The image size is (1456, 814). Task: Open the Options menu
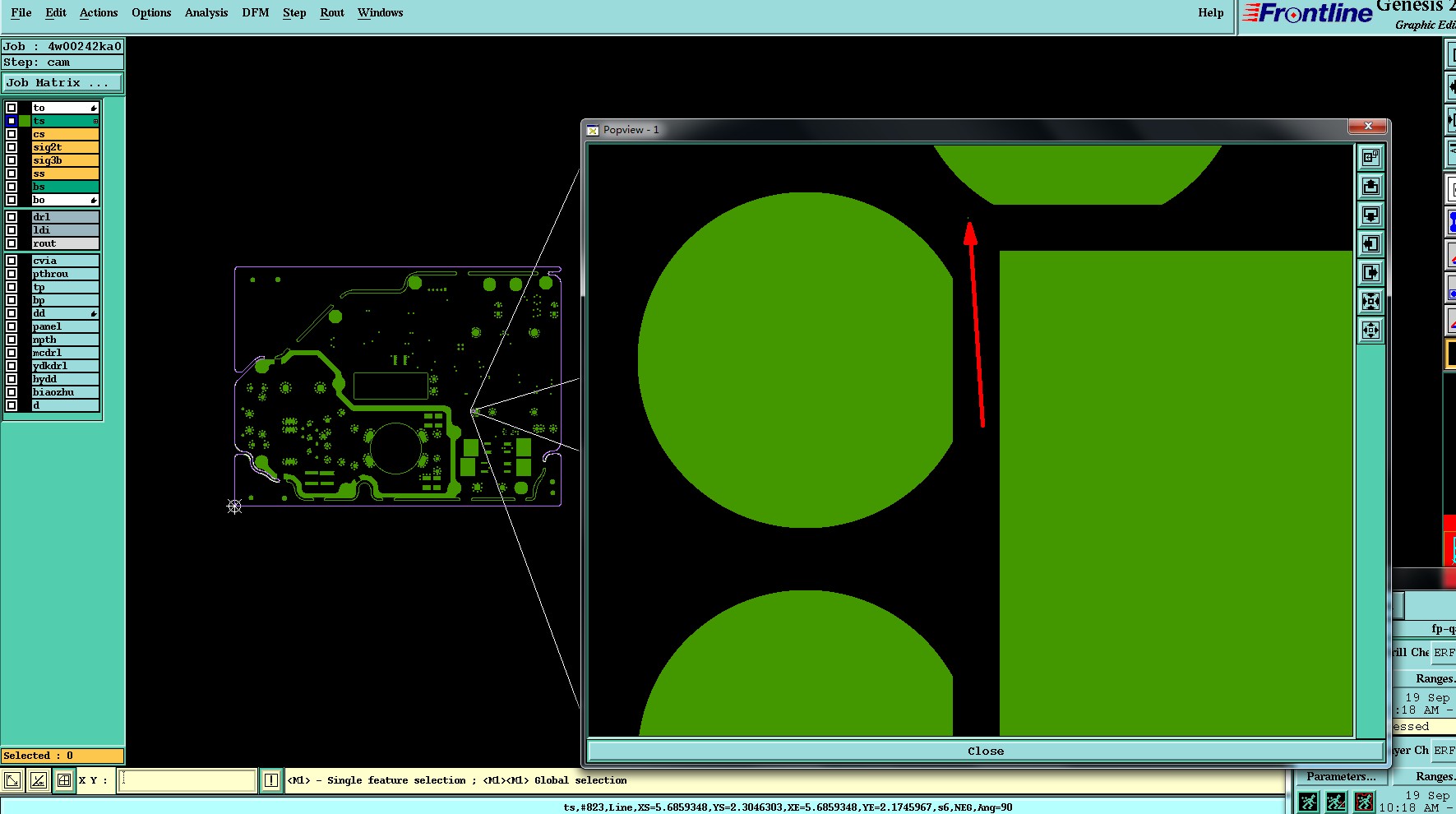[151, 12]
